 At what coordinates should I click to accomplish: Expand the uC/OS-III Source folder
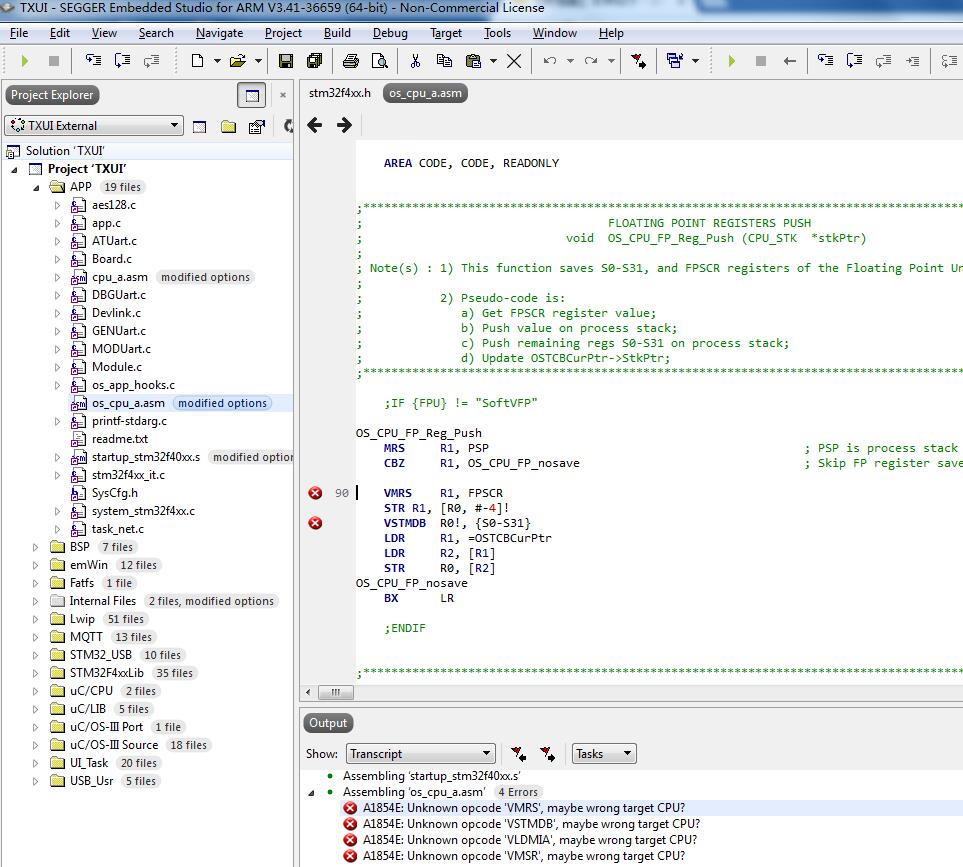[36, 745]
